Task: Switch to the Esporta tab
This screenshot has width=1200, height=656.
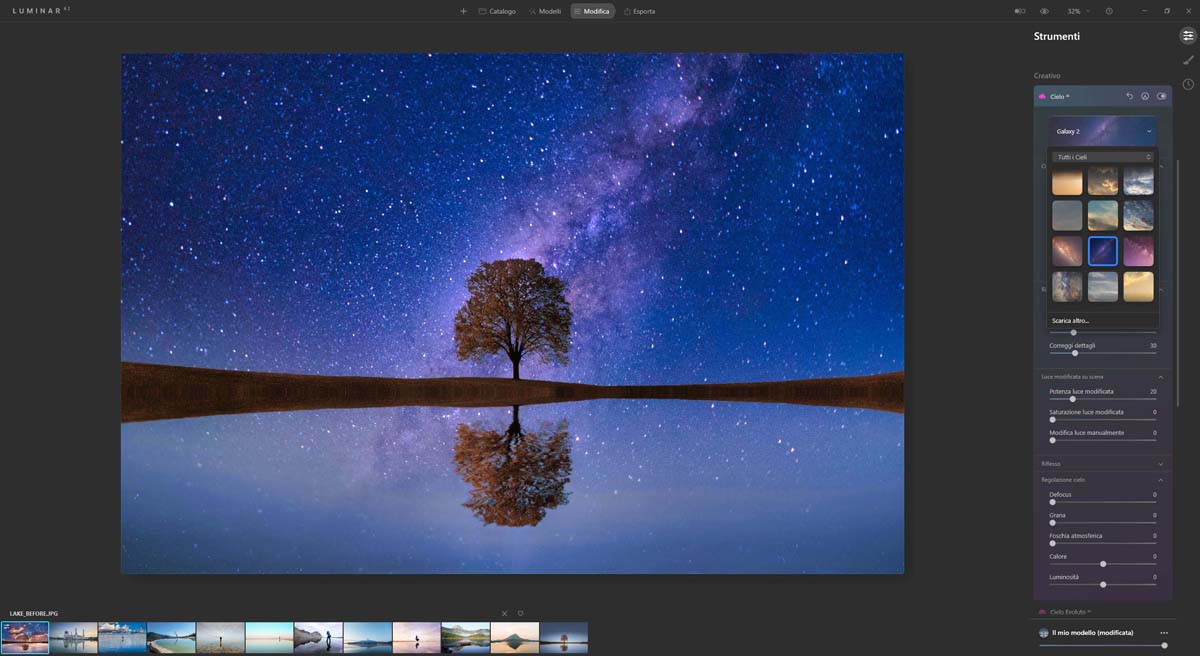Action: pyautogui.click(x=639, y=11)
